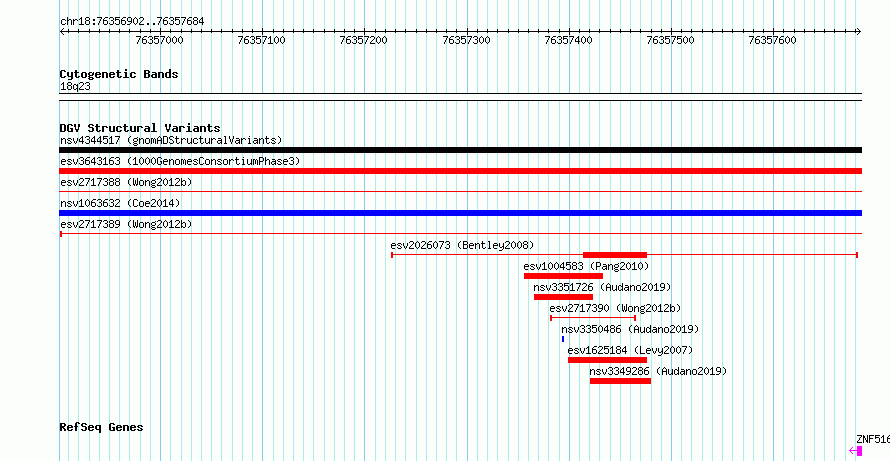Click the esv2717388 (Wong2012b) label
This screenshot has height=461, width=890.
tap(126, 182)
